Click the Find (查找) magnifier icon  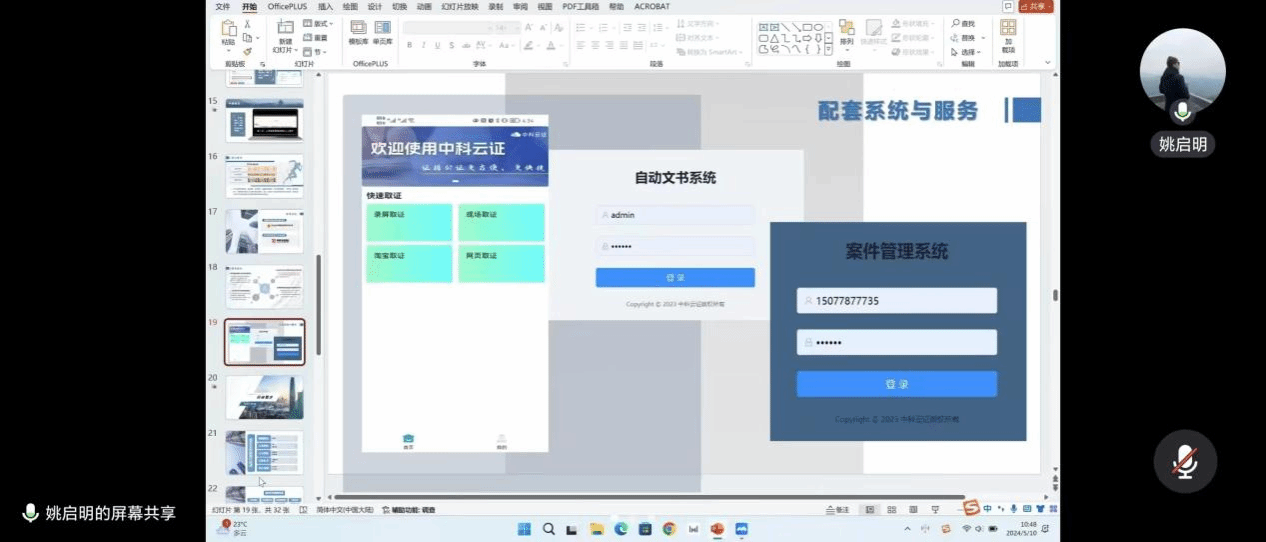tap(956, 24)
